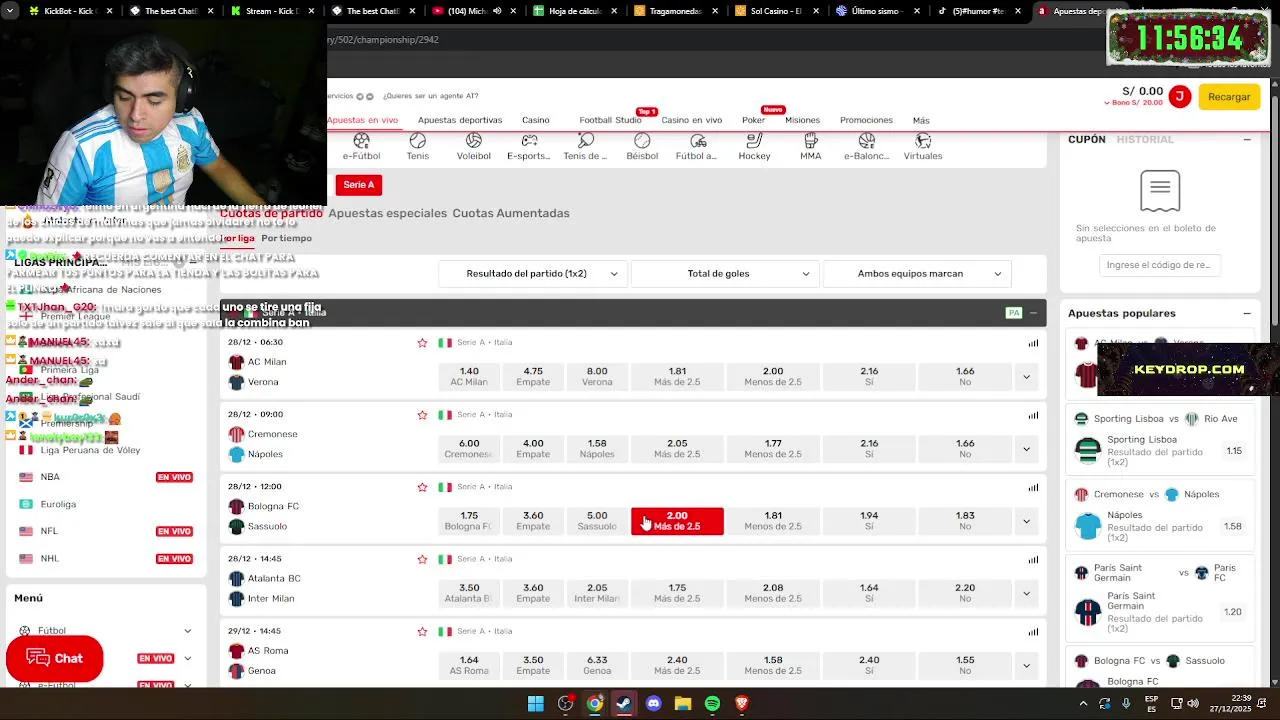Image resolution: width=1280 pixels, height=720 pixels.
Task: Open Apuestas especiales tab
Action: pos(388,213)
